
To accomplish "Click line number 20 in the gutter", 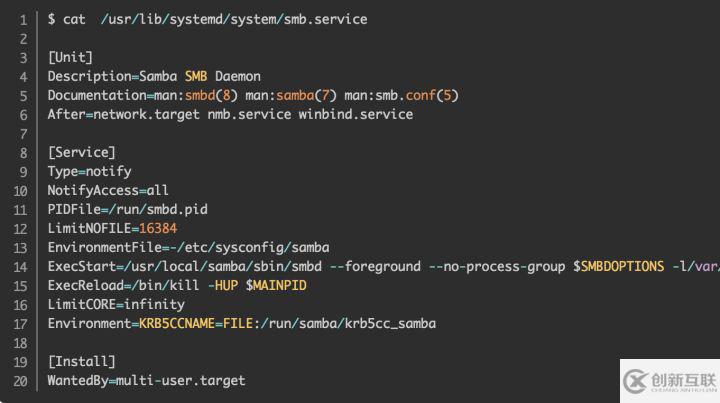I will (20, 381).
